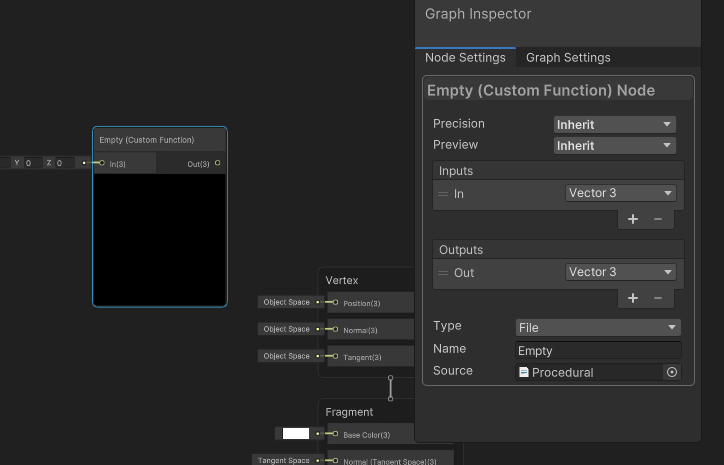Screen dimensions: 724x465
Task: Open the Type dropdown set to File
Action: coord(598,327)
